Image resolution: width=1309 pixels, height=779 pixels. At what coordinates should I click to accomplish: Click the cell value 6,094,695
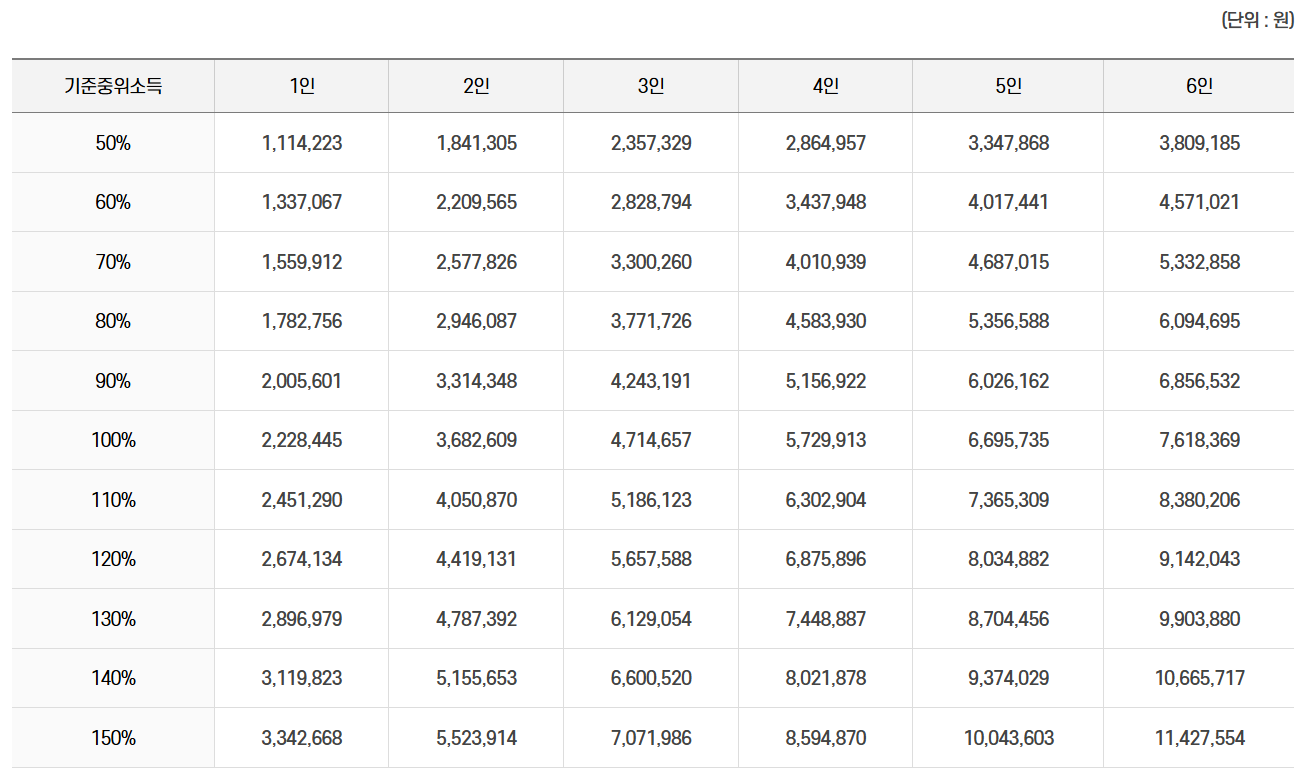[x=1199, y=321]
